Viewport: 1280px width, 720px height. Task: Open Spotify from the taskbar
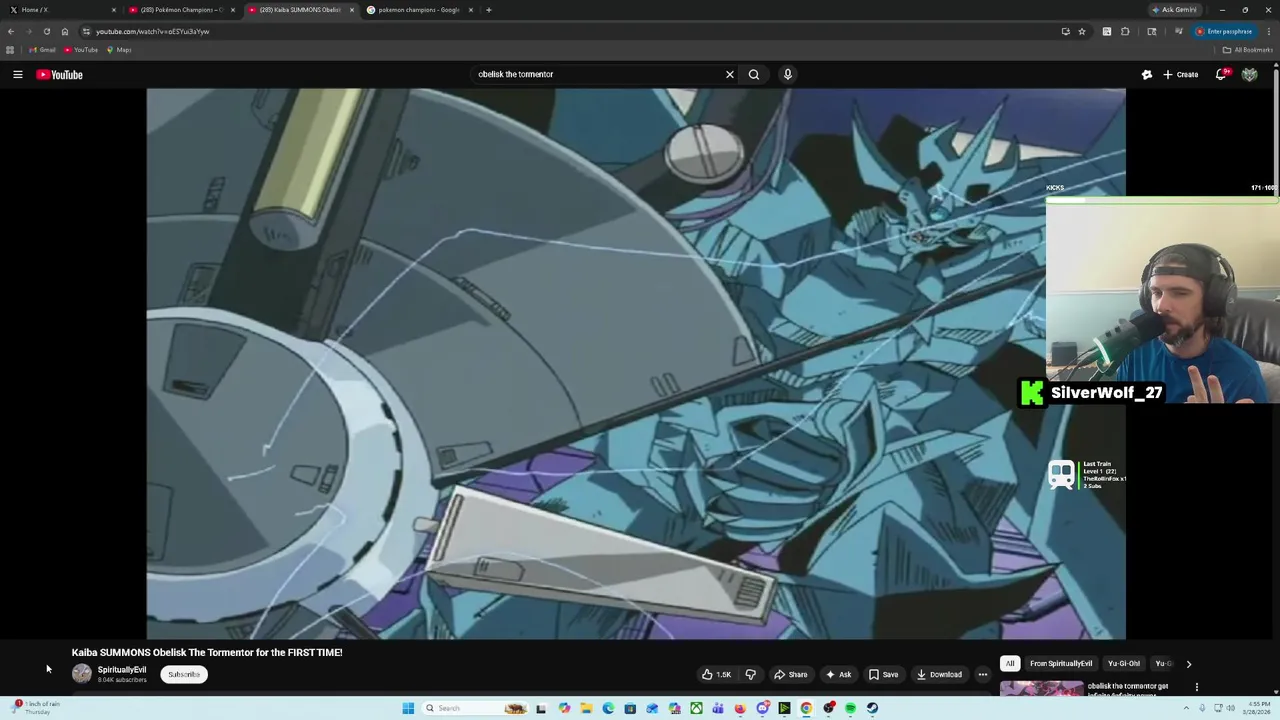click(851, 708)
